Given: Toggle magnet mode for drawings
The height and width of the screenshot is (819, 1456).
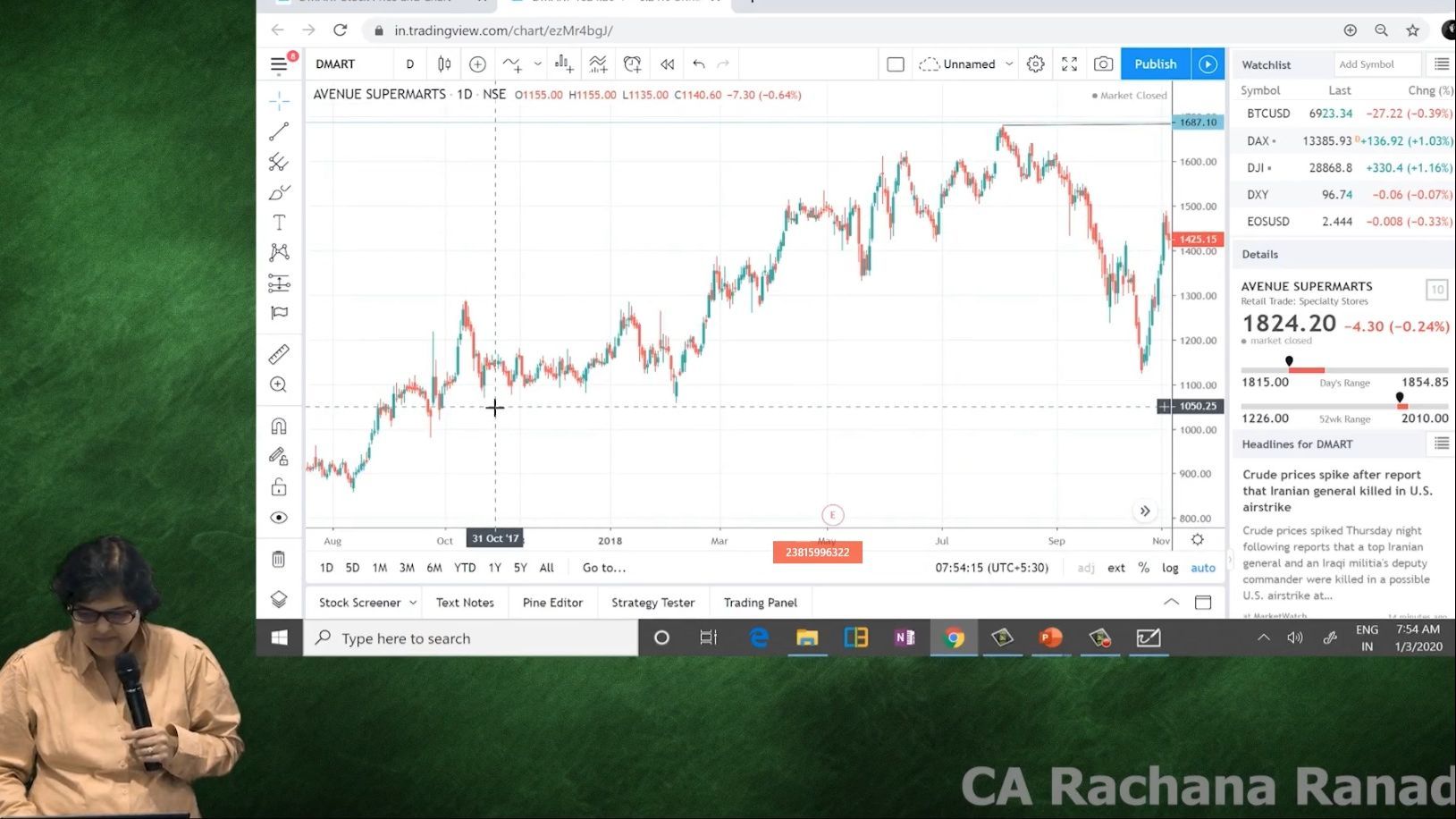Looking at the screenshot, I should 279,426.
